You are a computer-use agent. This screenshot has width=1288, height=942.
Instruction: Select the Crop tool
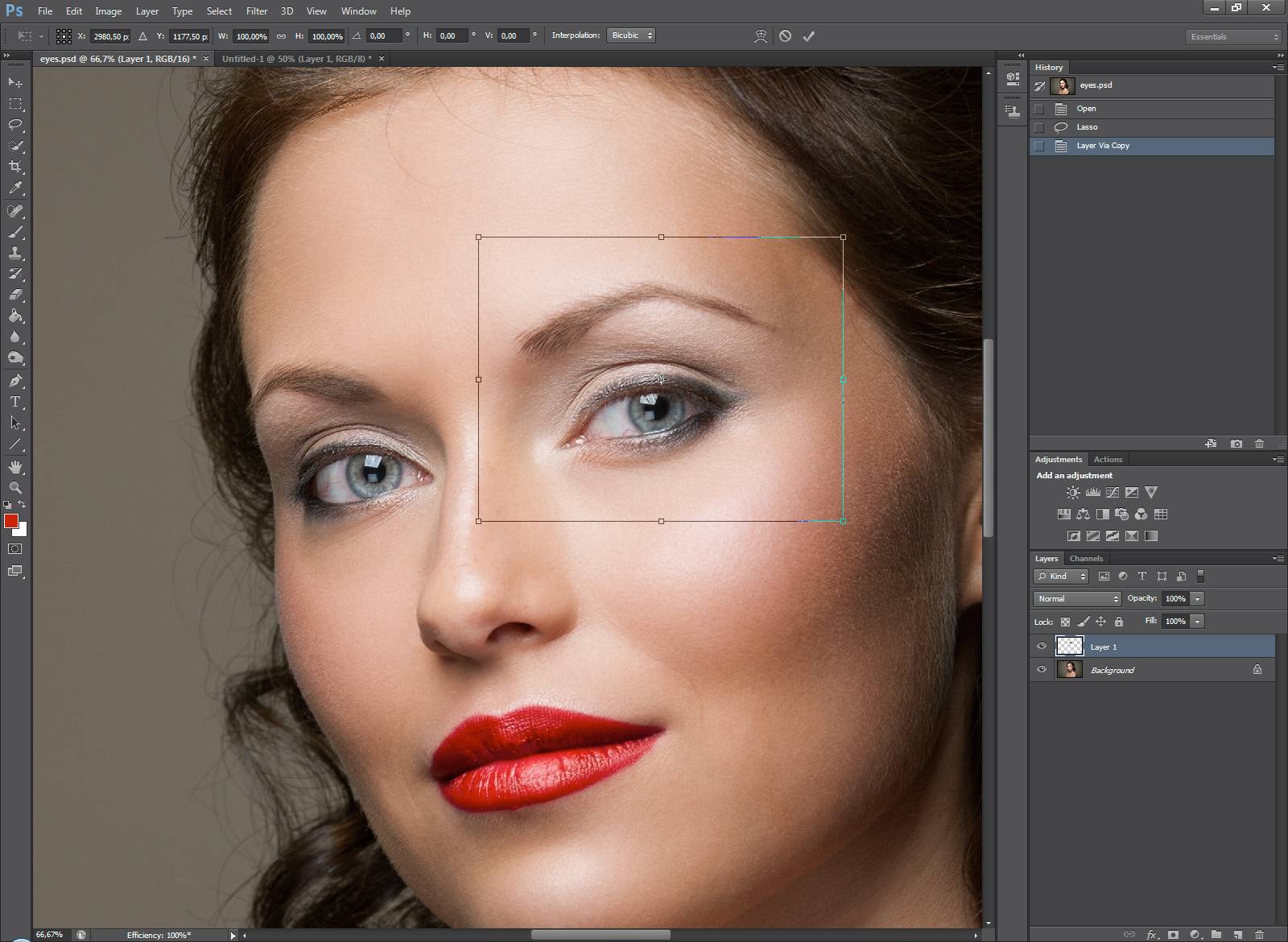point(15,167)
